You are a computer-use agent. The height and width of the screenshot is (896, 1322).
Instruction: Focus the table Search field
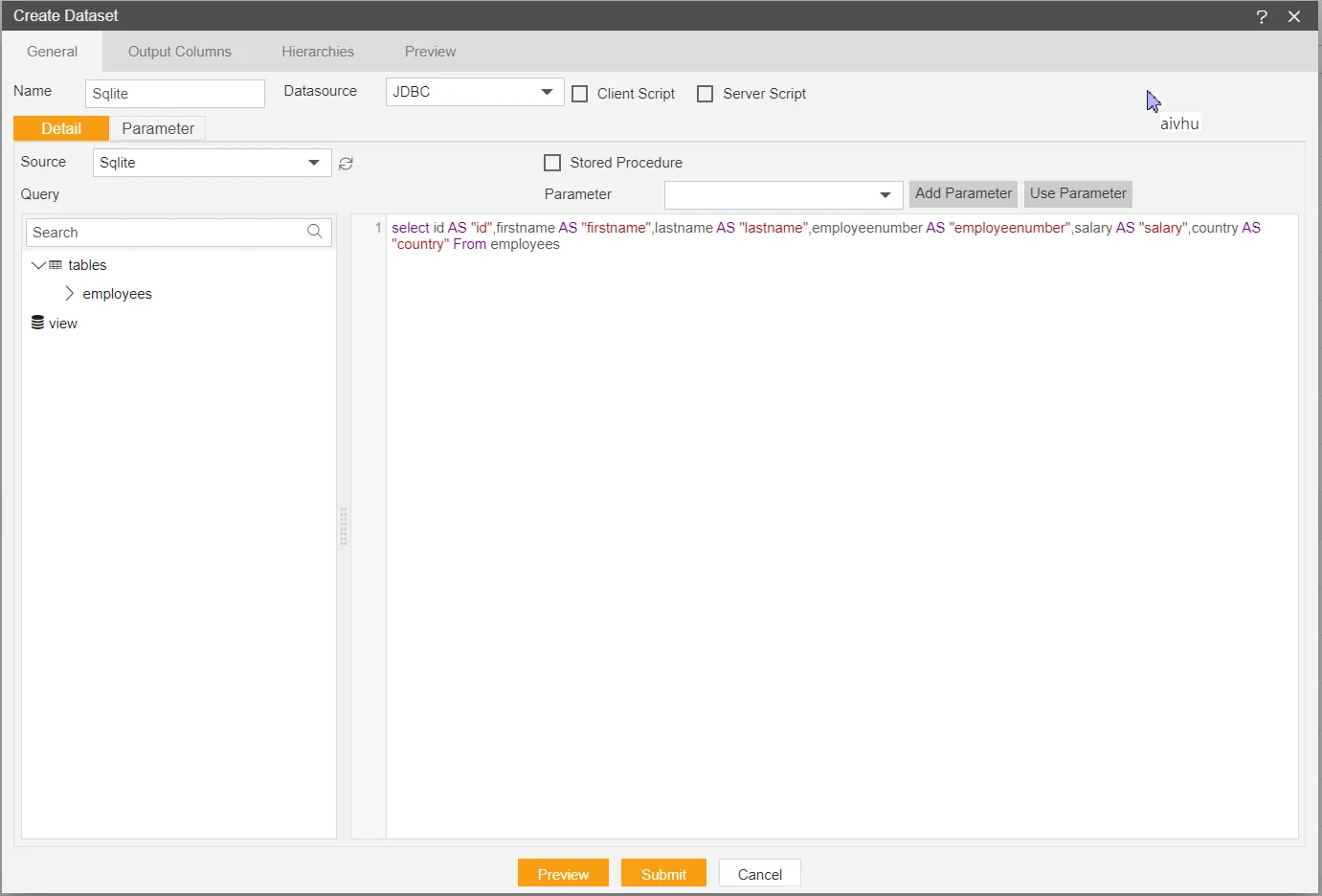click(x=179, y=233)
